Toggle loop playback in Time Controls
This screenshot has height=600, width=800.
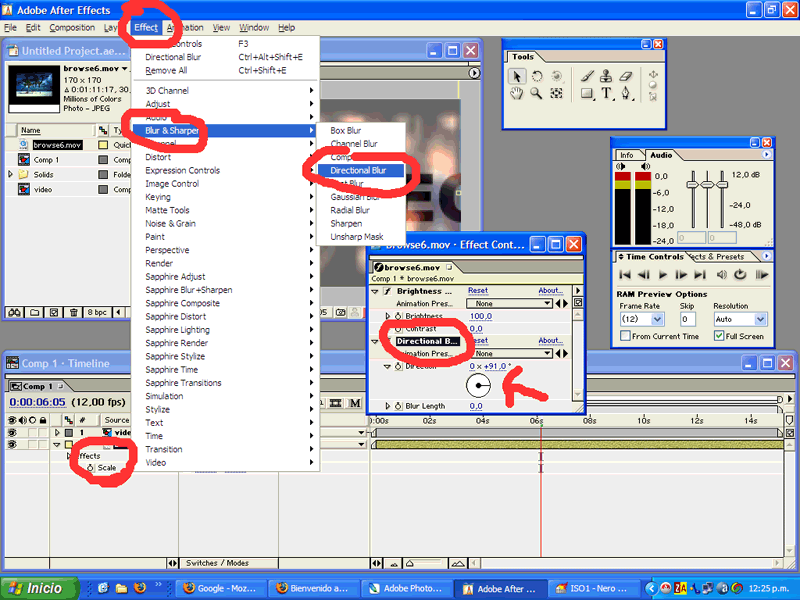coord(740,275)
